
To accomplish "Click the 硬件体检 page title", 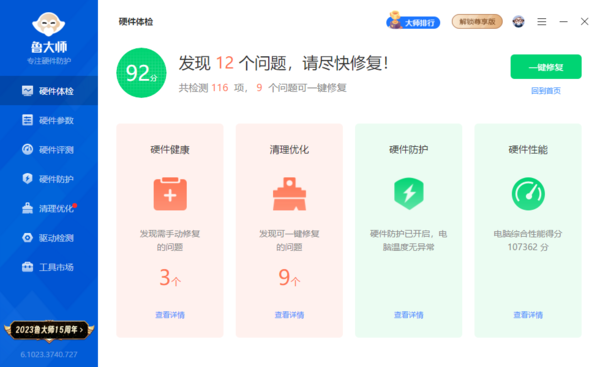I will point(136,22).
